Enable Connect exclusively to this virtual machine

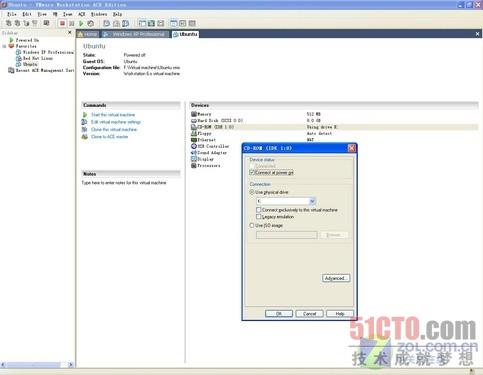258,210
